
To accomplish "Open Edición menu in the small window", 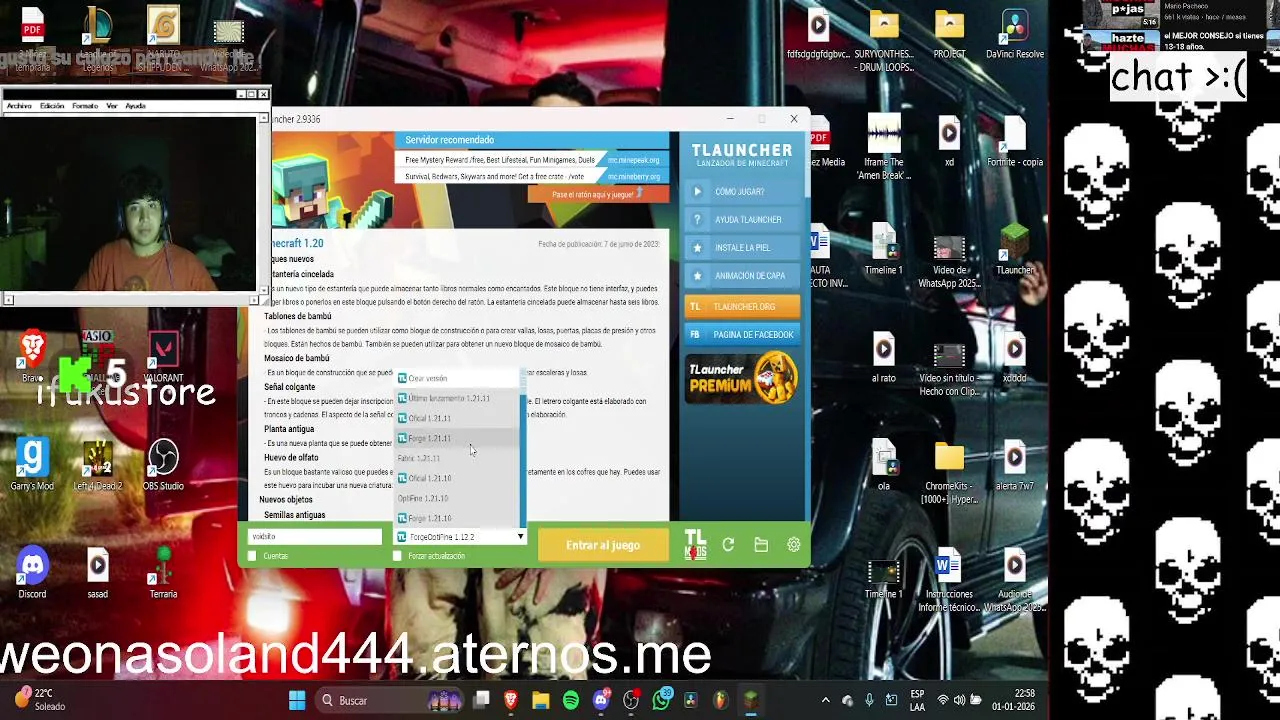I will point(52,106).
